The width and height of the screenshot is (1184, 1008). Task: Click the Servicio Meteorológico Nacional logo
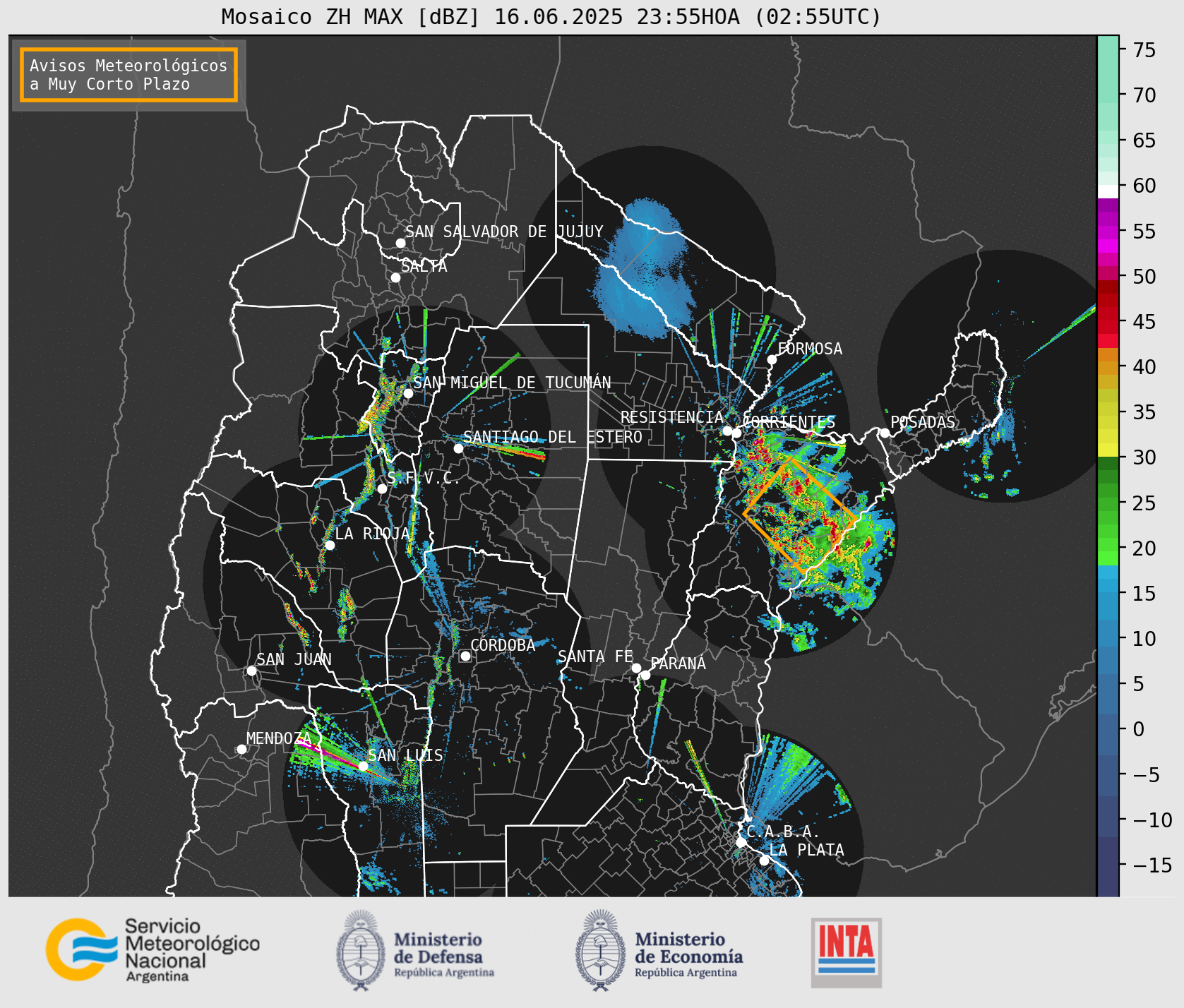tap(153, 949)
